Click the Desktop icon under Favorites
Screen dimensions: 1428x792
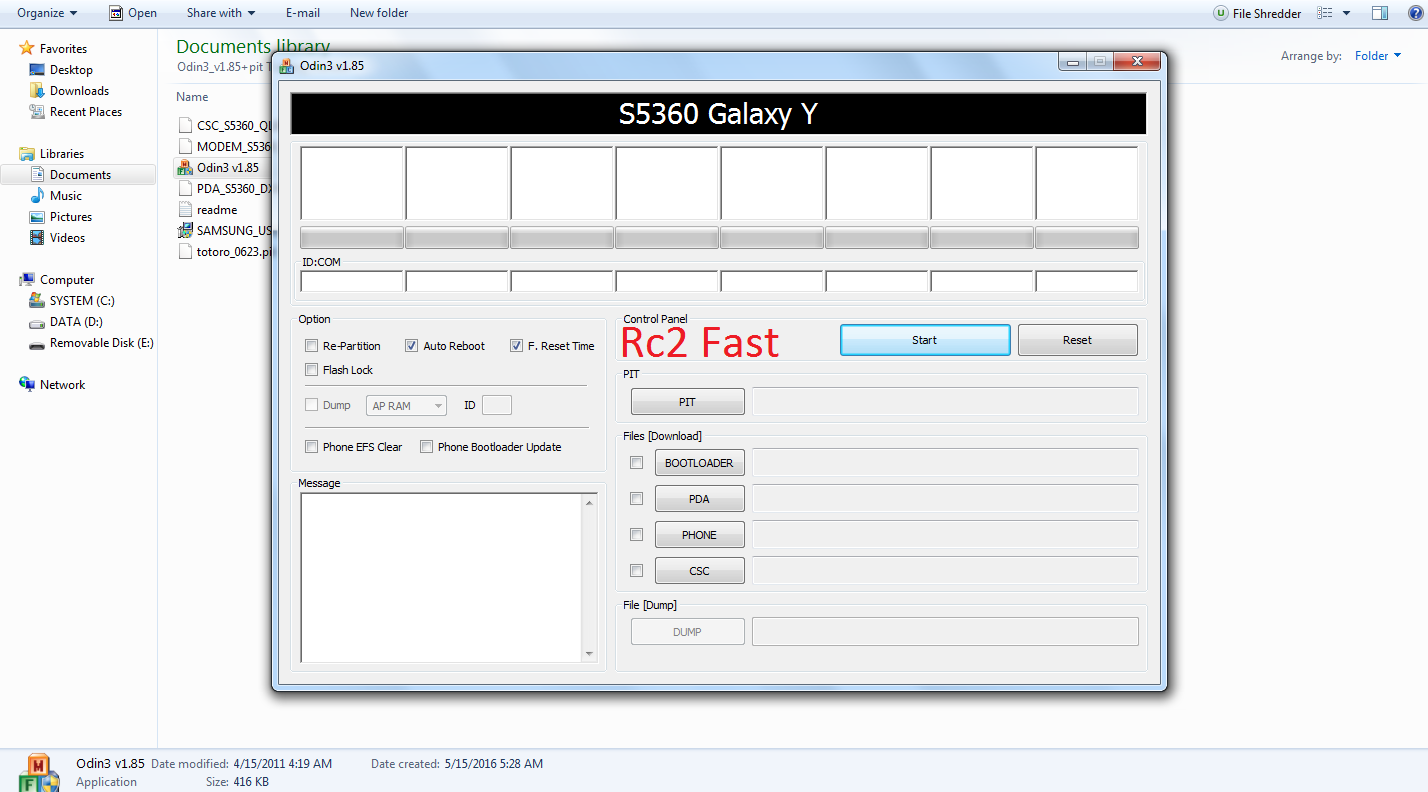(37, 70)
